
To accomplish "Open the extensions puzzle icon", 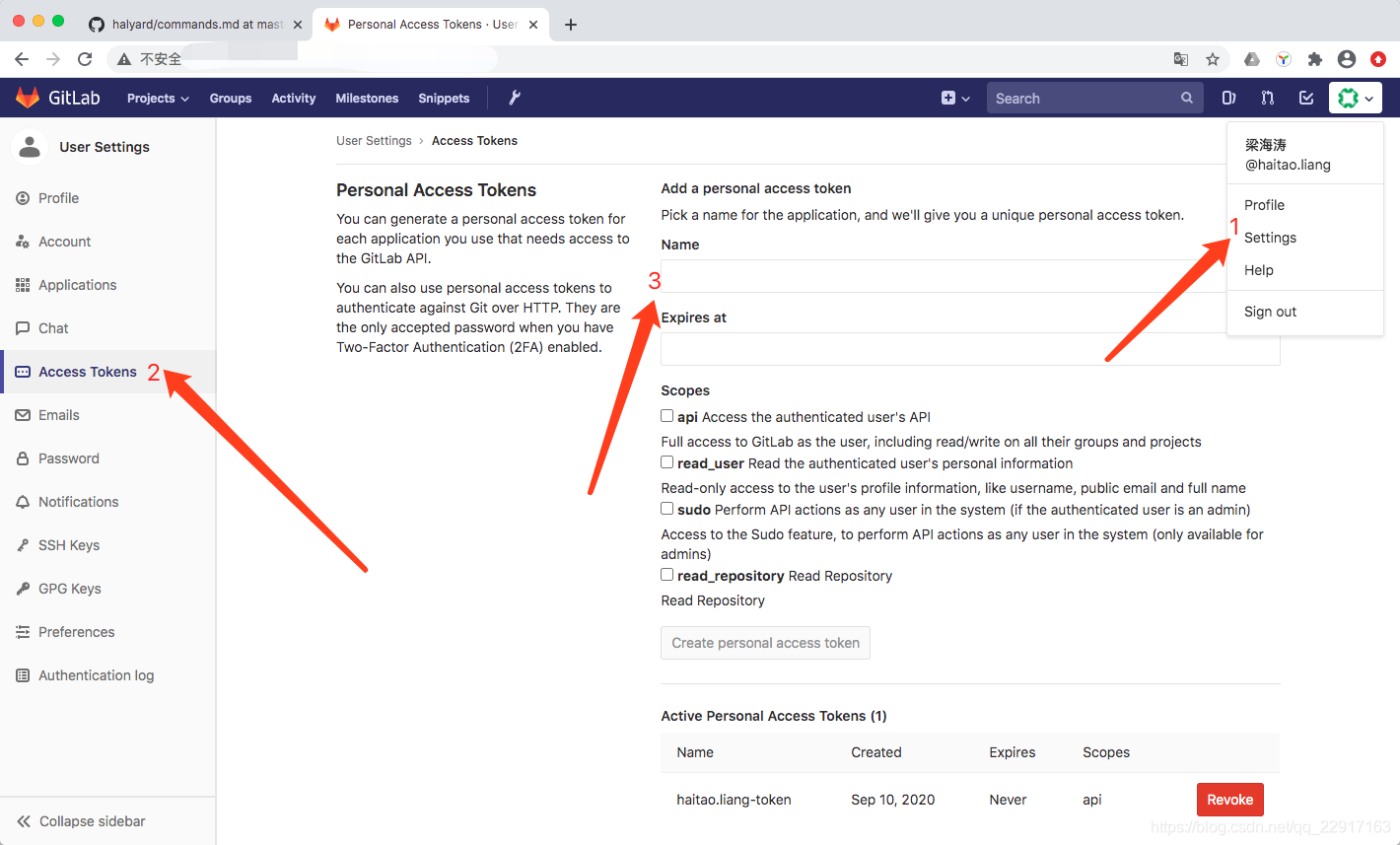I will pos(1315,59).
